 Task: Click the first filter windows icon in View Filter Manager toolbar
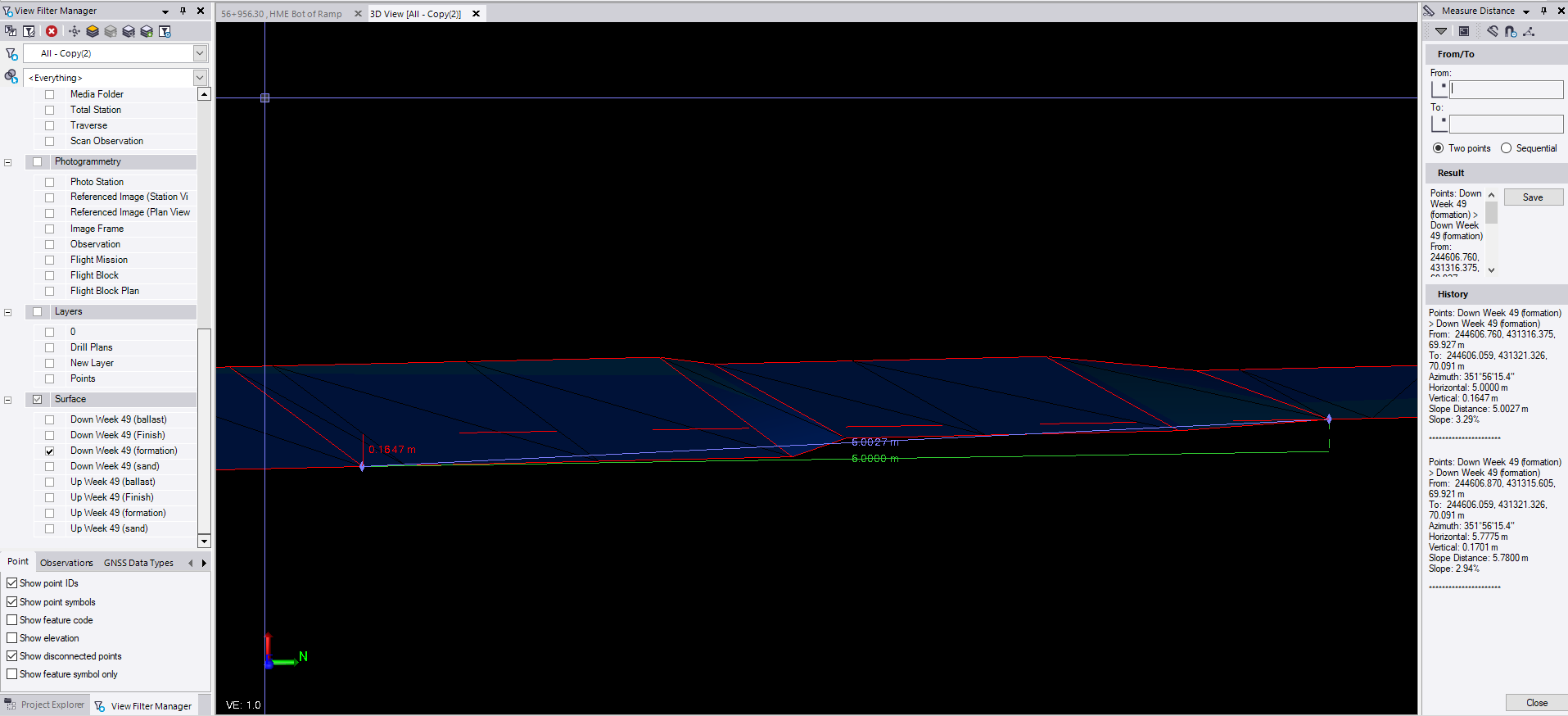pos(11,31)
